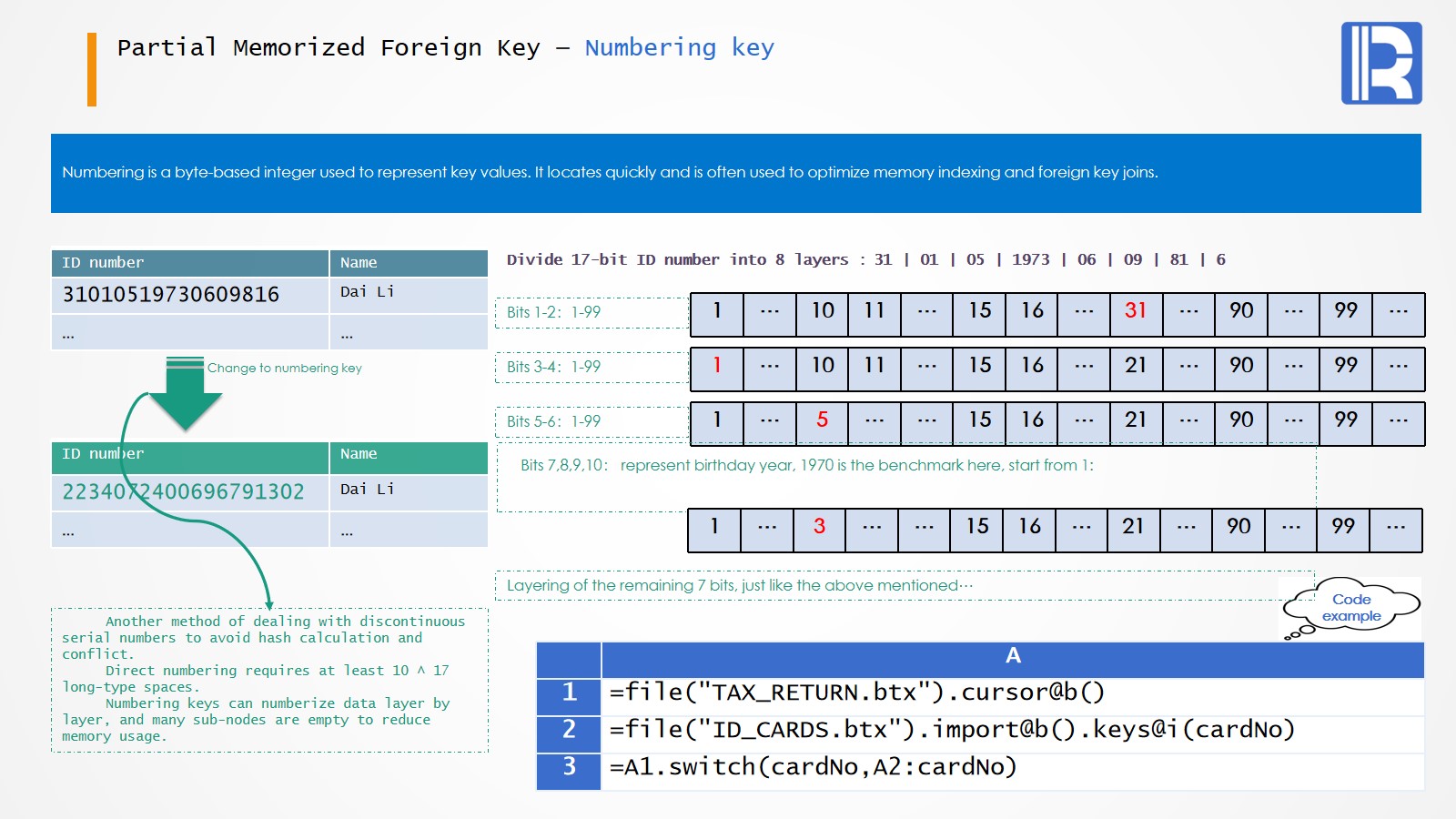The height and width of the screenshot is (819, 1456).
Task: Click the A1.switch code cell
Action: [x=1012, y=767]
